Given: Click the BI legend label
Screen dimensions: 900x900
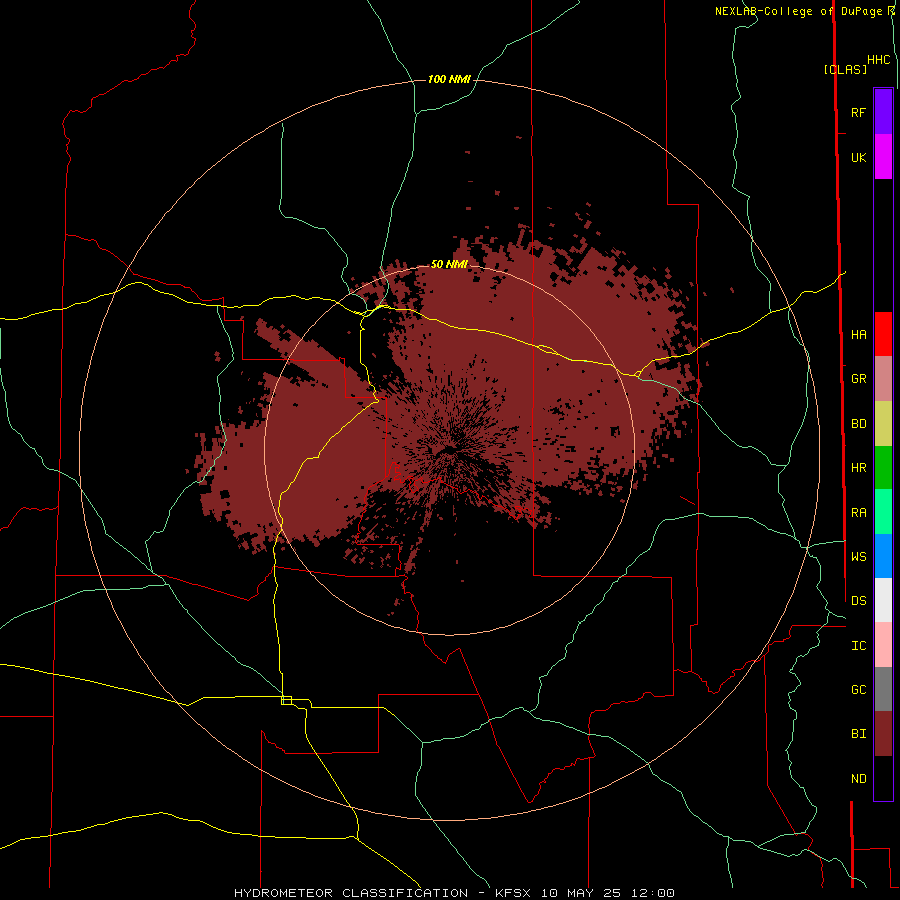Looking at the screenshot, I should point(858,734).
